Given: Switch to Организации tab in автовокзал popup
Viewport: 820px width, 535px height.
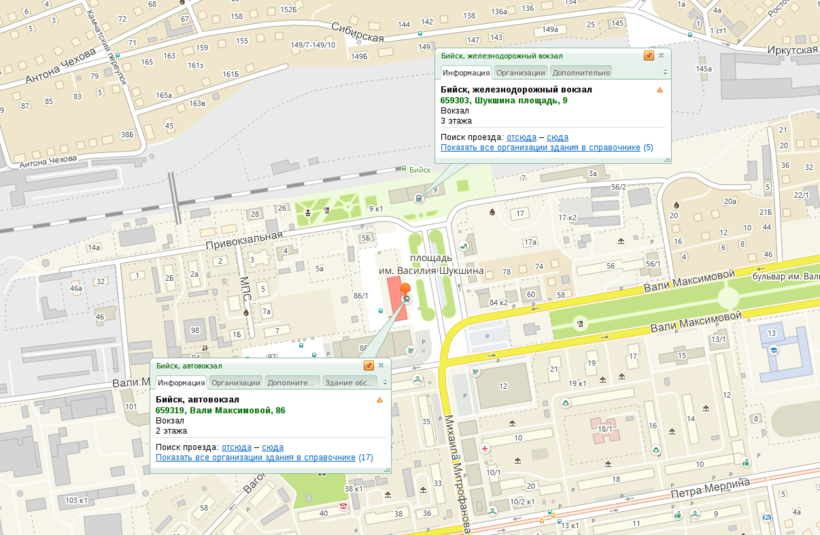Looking at the screenshot, I should (x=235, y=383).
